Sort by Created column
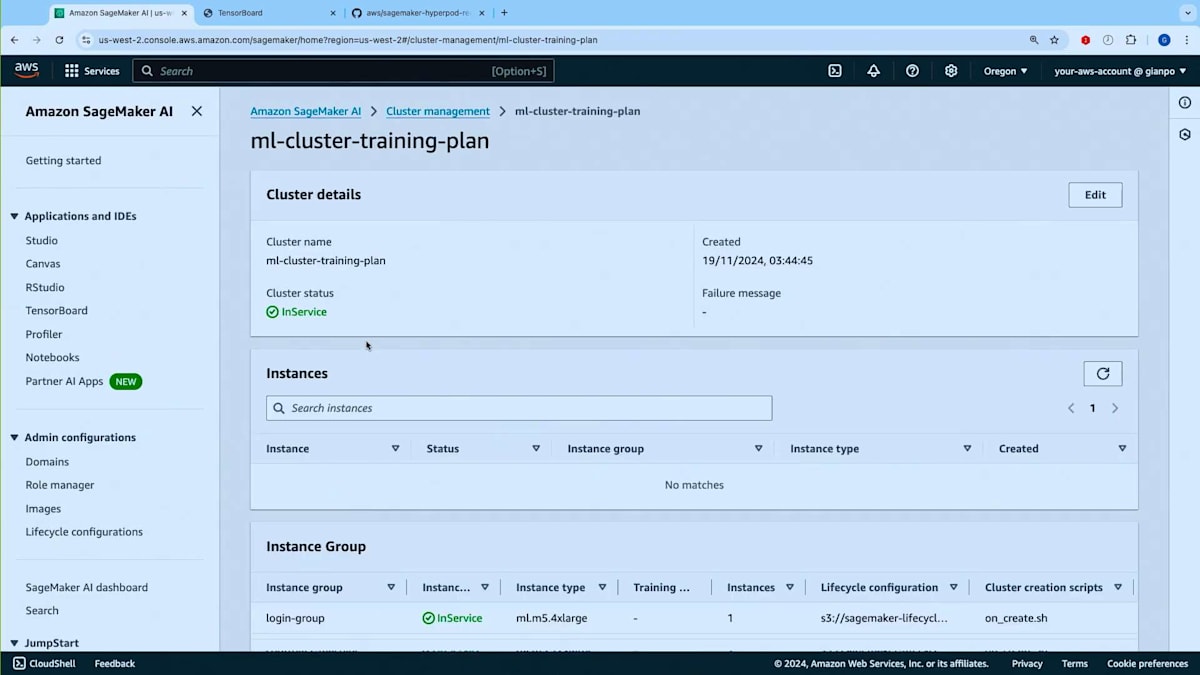Screen dimensions: 1200x675 [x=1122, y=448]
